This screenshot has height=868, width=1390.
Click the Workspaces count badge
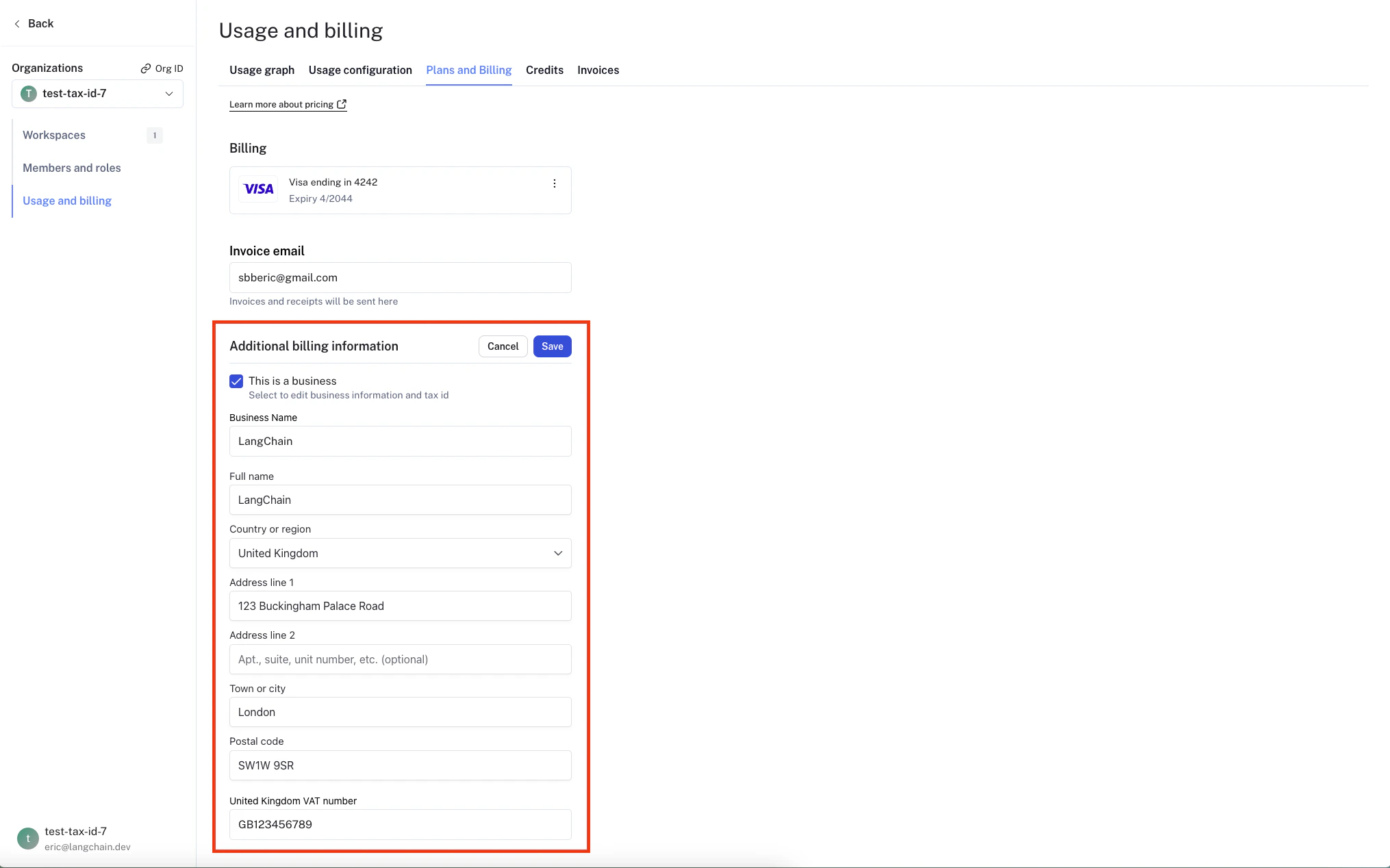coord(155,136)
